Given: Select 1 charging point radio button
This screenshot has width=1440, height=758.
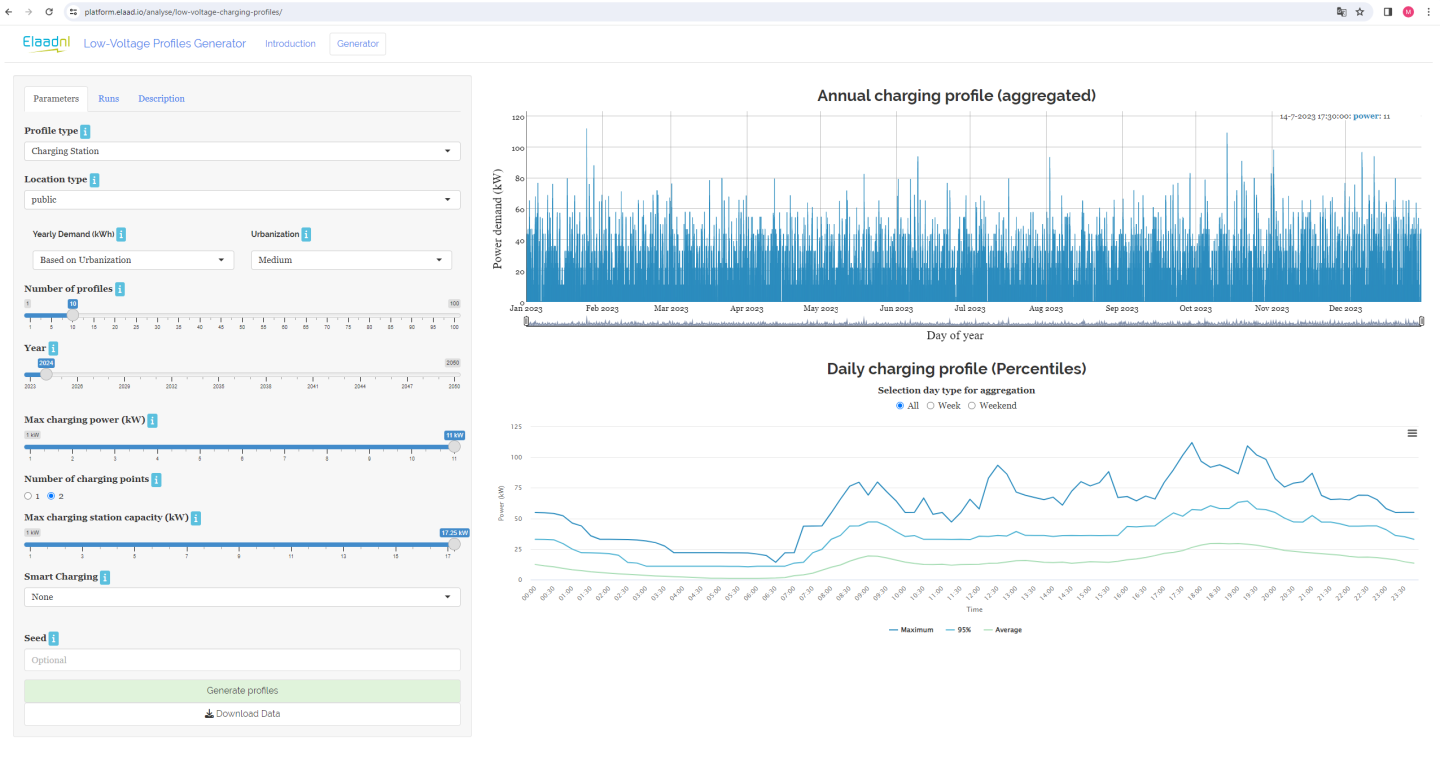Looking at the screenshot, I should point(28,496).
